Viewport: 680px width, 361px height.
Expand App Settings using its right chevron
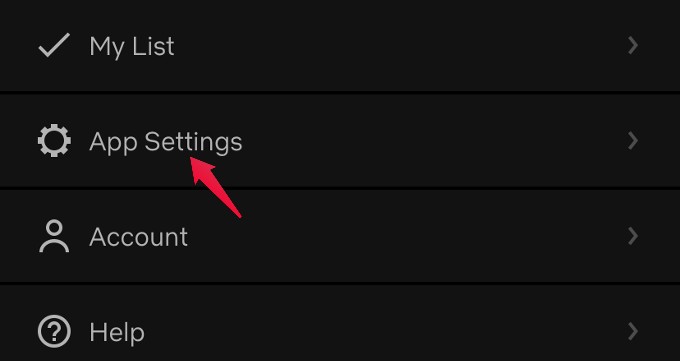click(633, 141)
